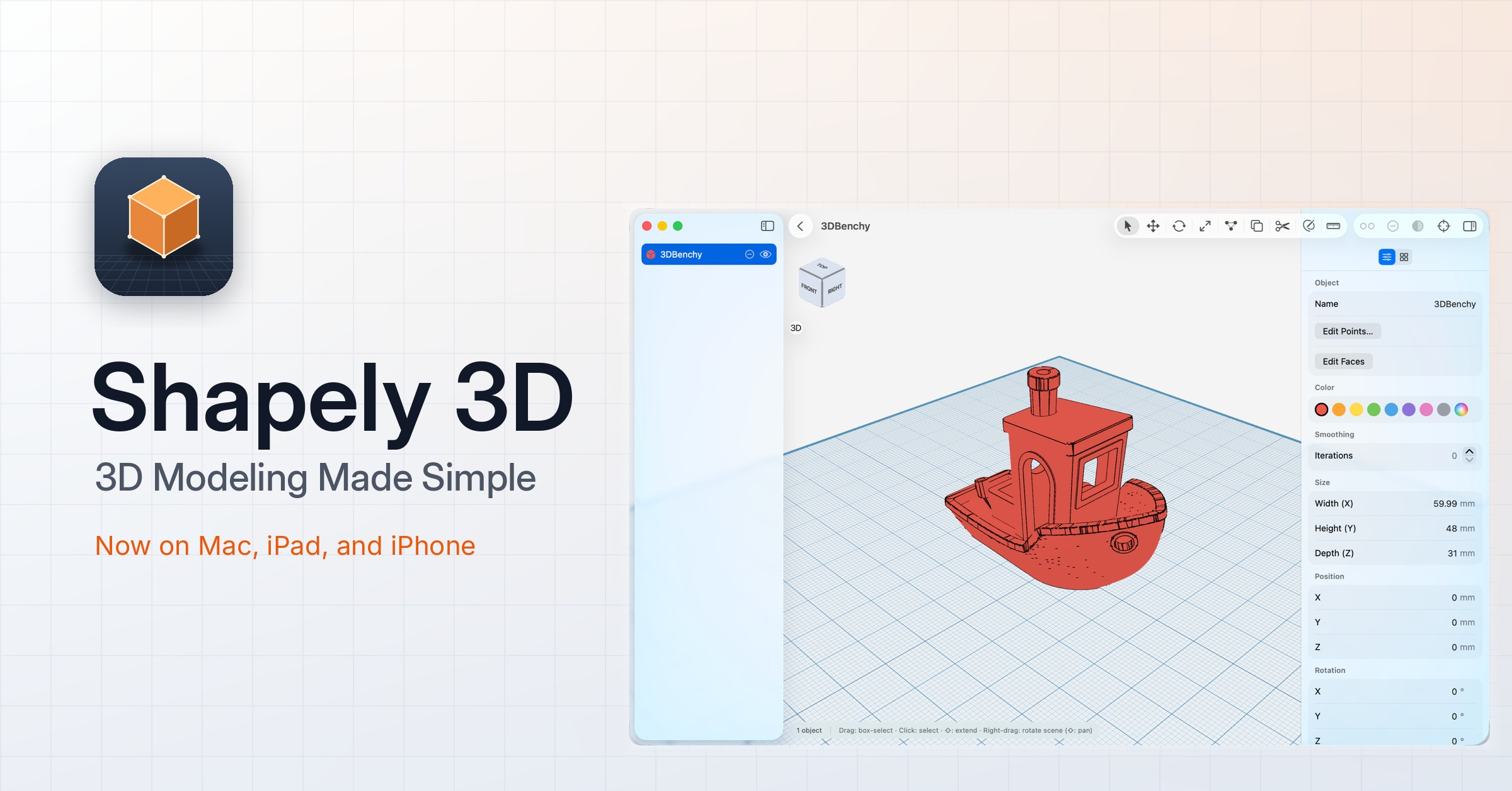Click the 3D view mode label
Viewport: 1512px width, 791px height.
[796, 328]
